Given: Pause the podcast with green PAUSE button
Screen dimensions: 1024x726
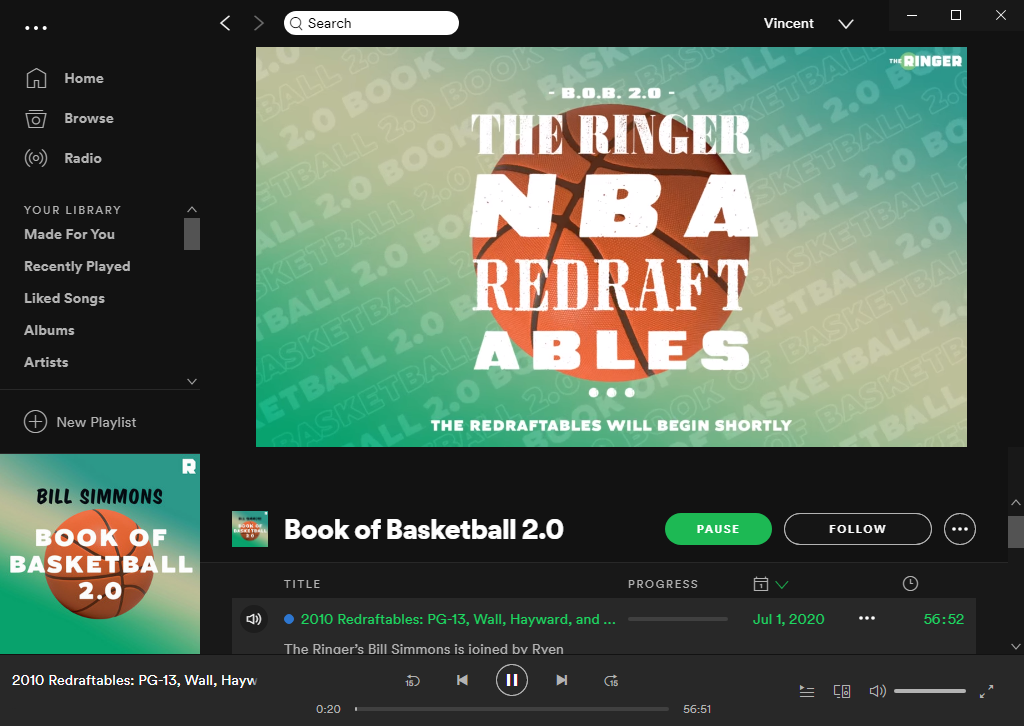Looking at the screenshot, I should pos(718,529).
